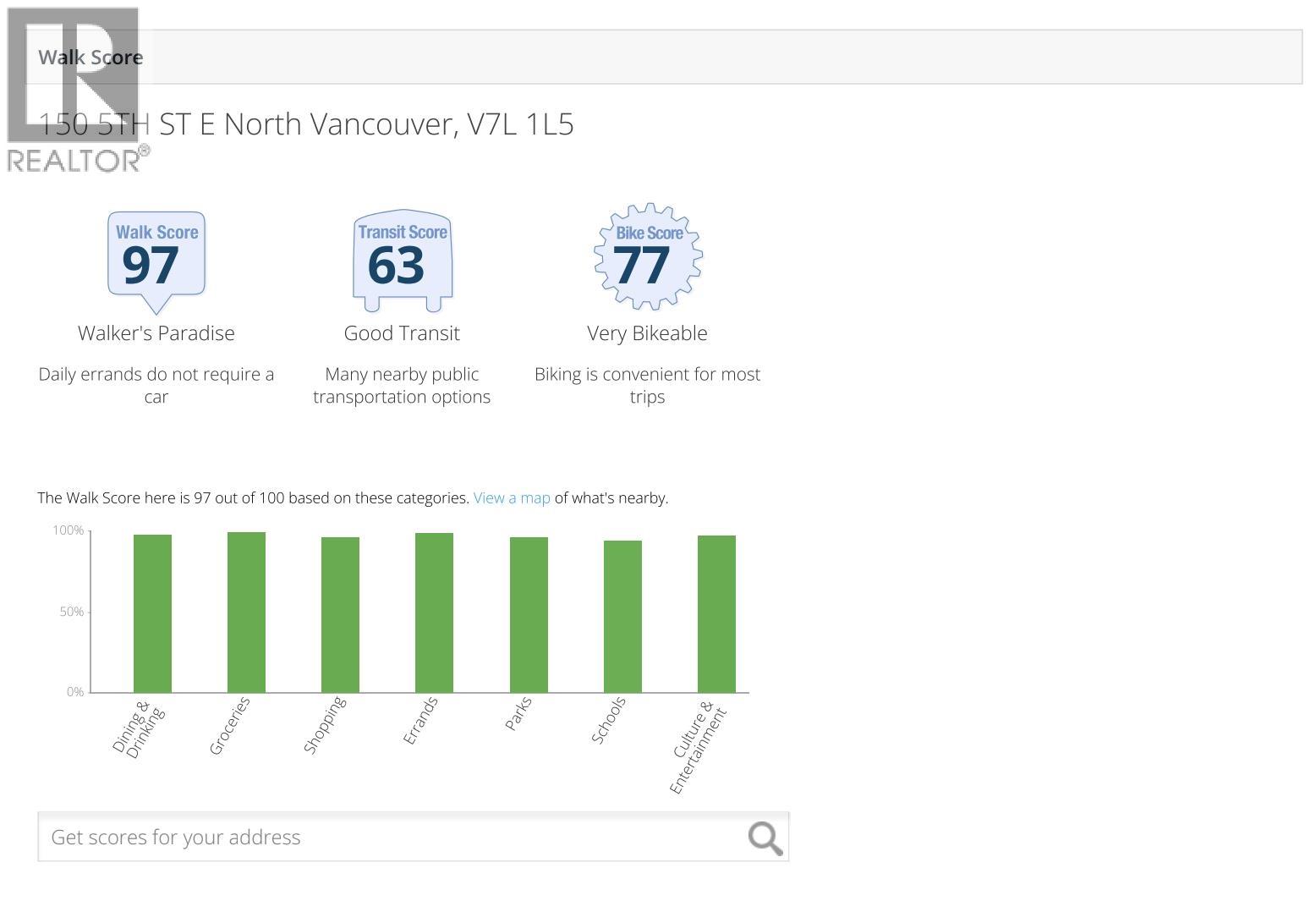Image resolution: width=1316 pixels, height=912 pixels.
Task: Pick the Schools bar in the chart
Action: 622,617
